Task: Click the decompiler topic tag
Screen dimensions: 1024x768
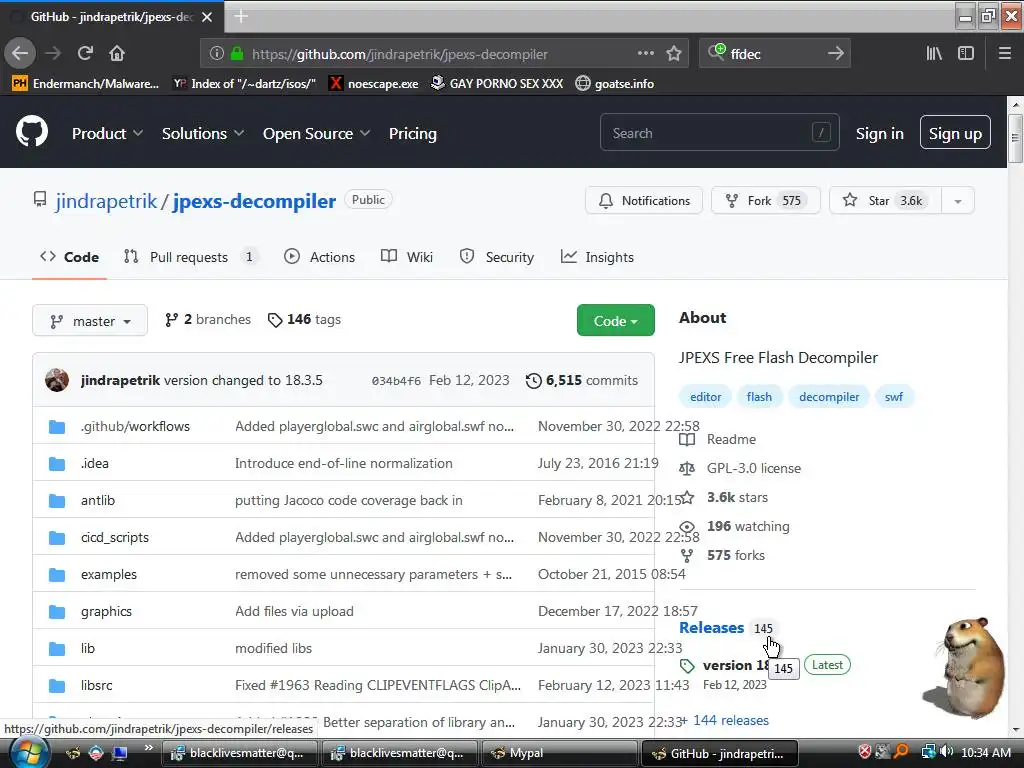Action: coord(829,396)
